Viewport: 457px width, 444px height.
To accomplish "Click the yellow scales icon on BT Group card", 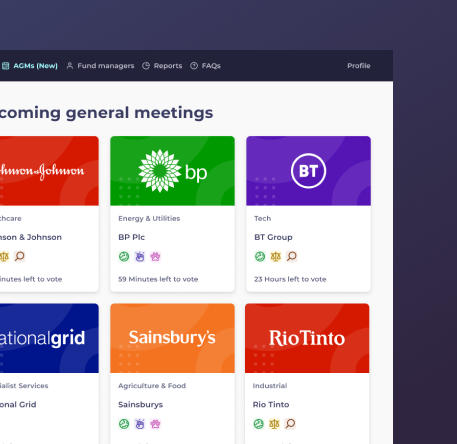I will click(x=276, y=256).
